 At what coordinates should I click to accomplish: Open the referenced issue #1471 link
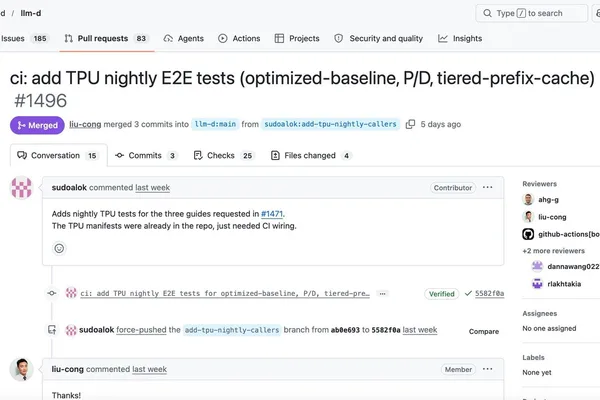tap(272, 214)
